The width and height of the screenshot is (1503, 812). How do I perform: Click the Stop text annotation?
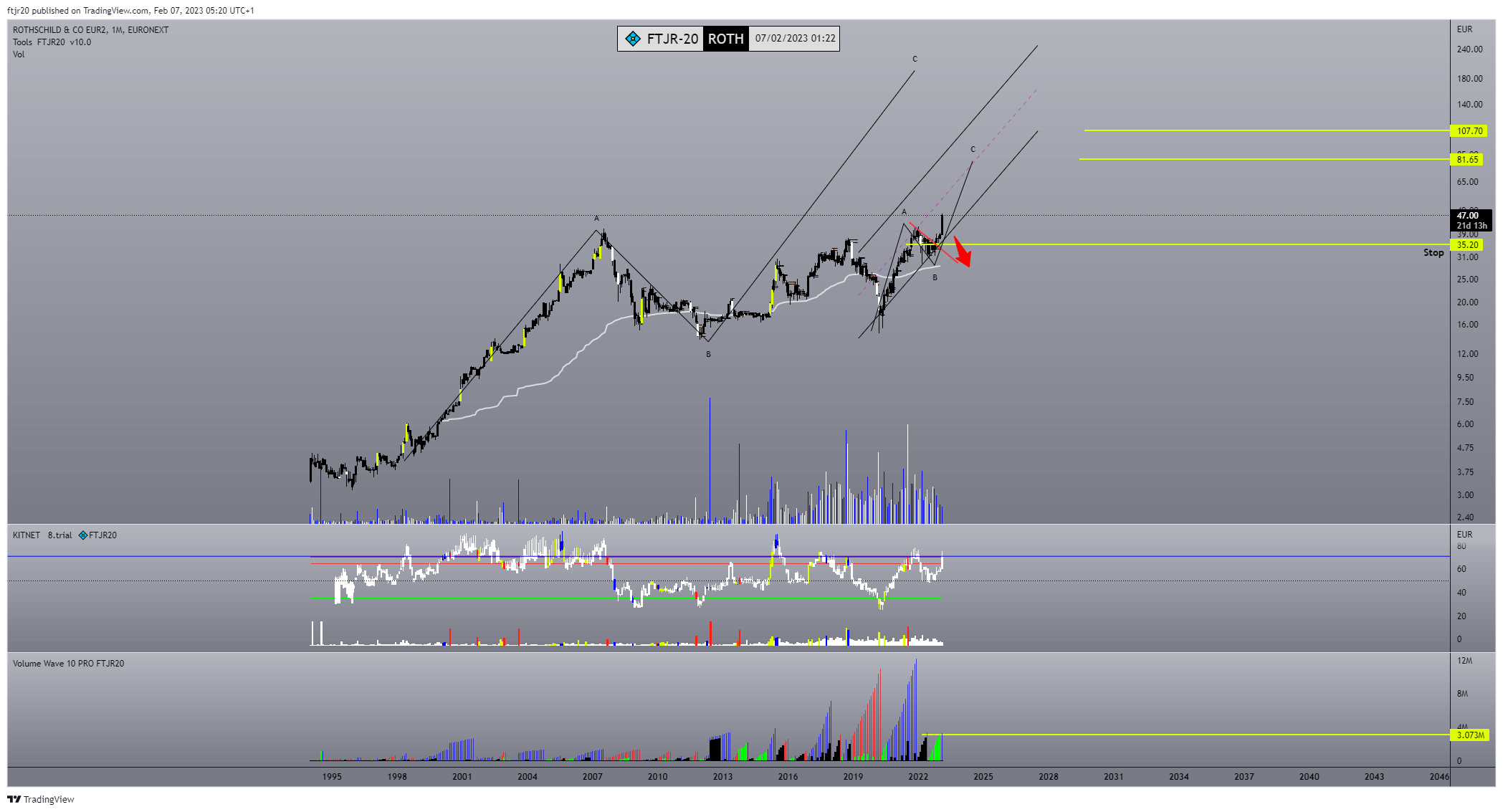pos(1433,253)
